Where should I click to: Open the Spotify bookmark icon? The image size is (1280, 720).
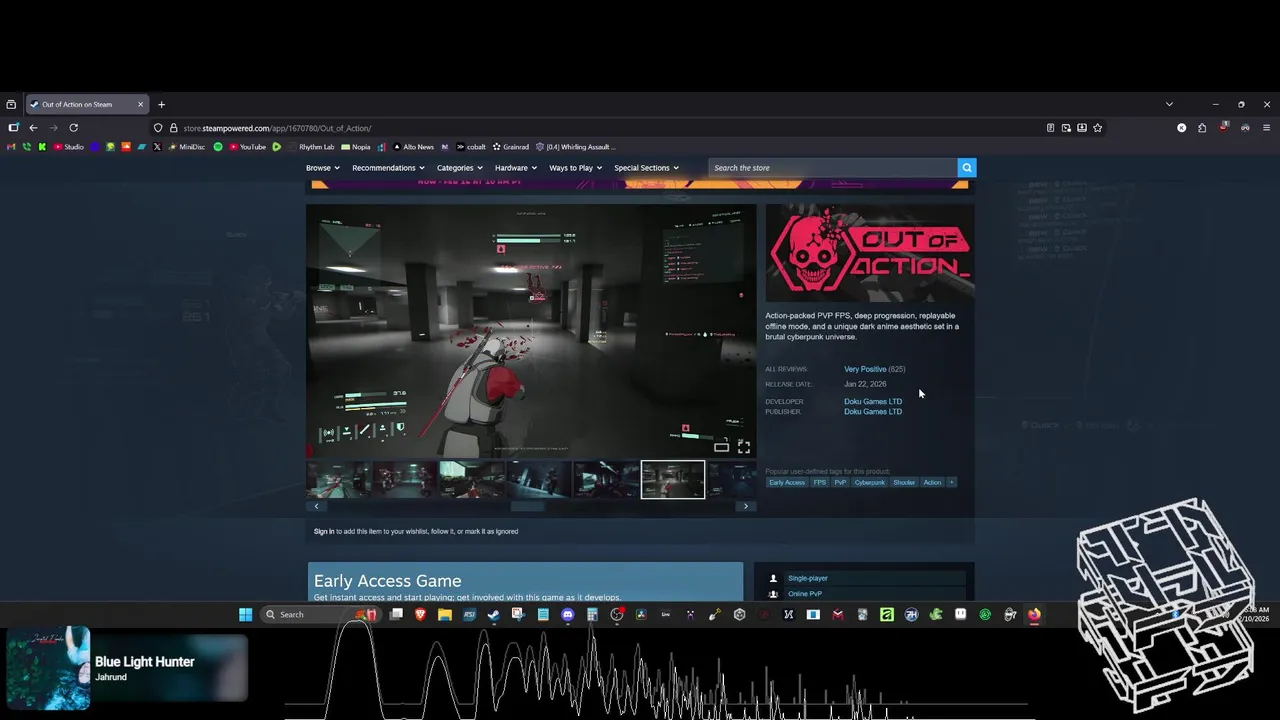pyautogui.click(x=217, y=147)
